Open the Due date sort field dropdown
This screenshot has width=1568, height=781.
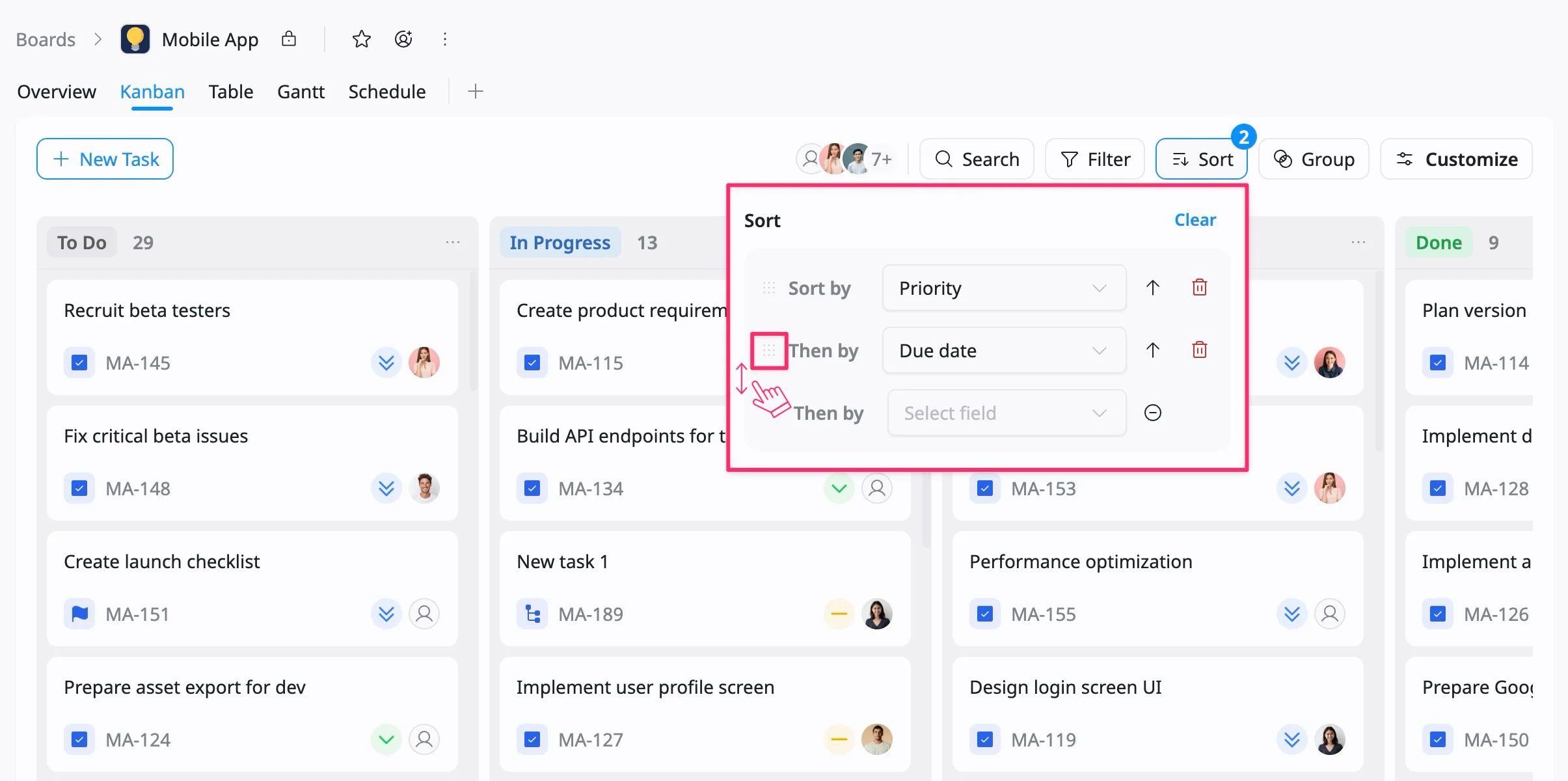pos(1004,350)
